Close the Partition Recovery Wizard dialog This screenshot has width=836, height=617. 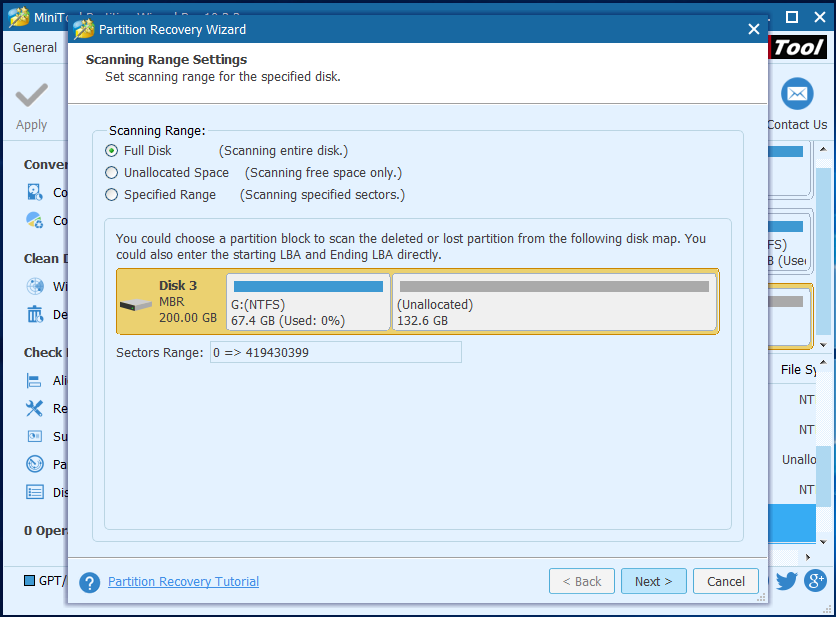coord(753,29)
